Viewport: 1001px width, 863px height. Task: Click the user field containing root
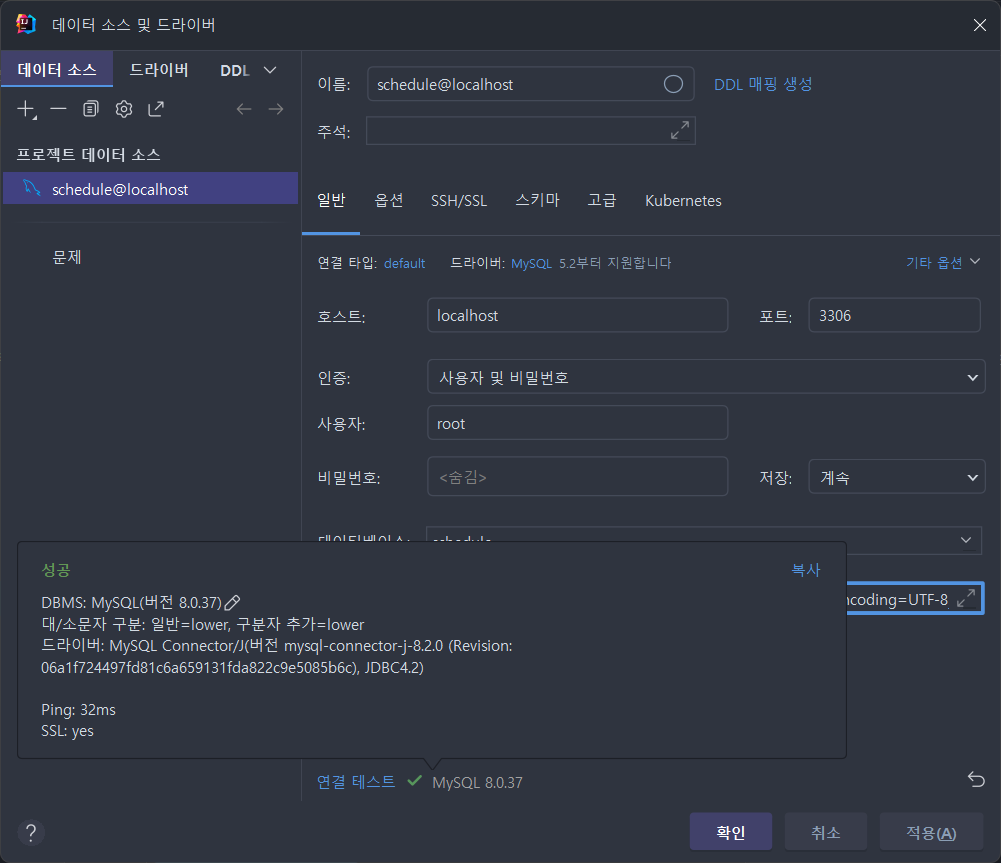(577, 423)
